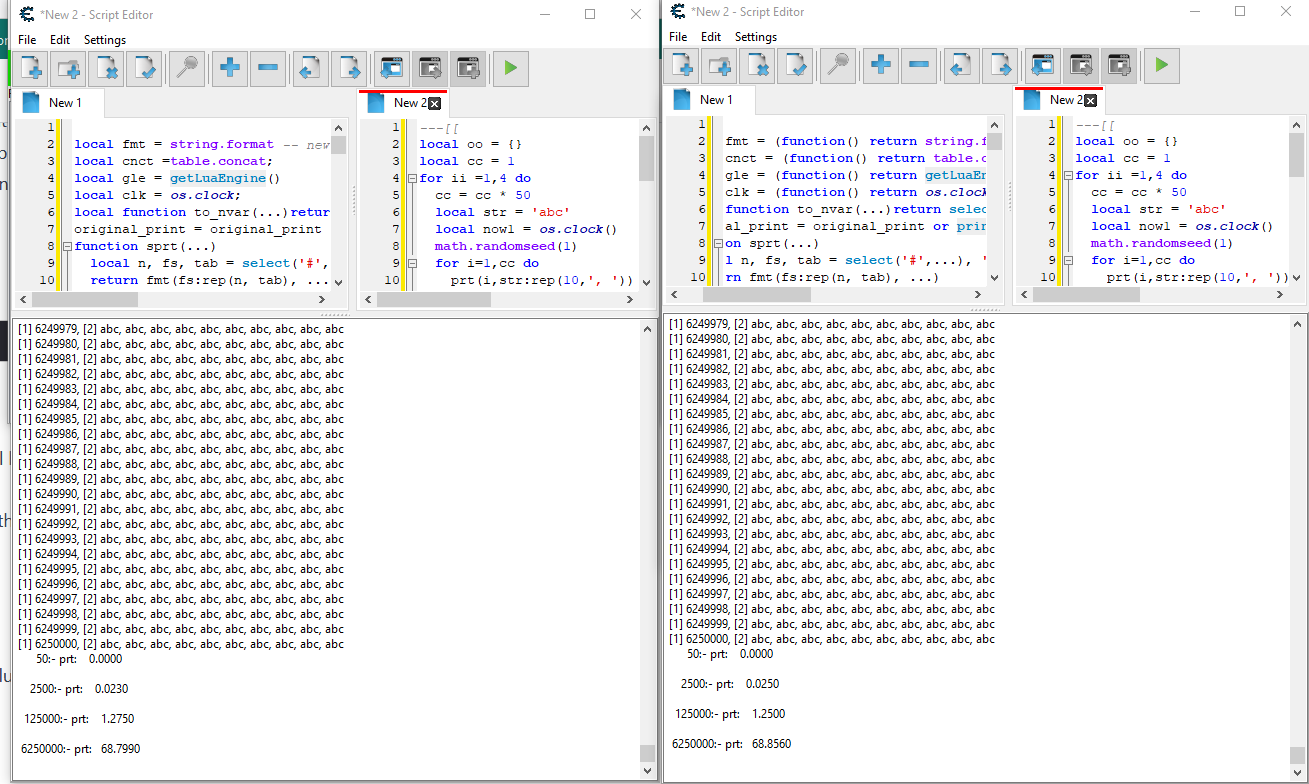Click blue minus icon in left window toolbar
Screen dimensions: 1309x784
(267, 68)
